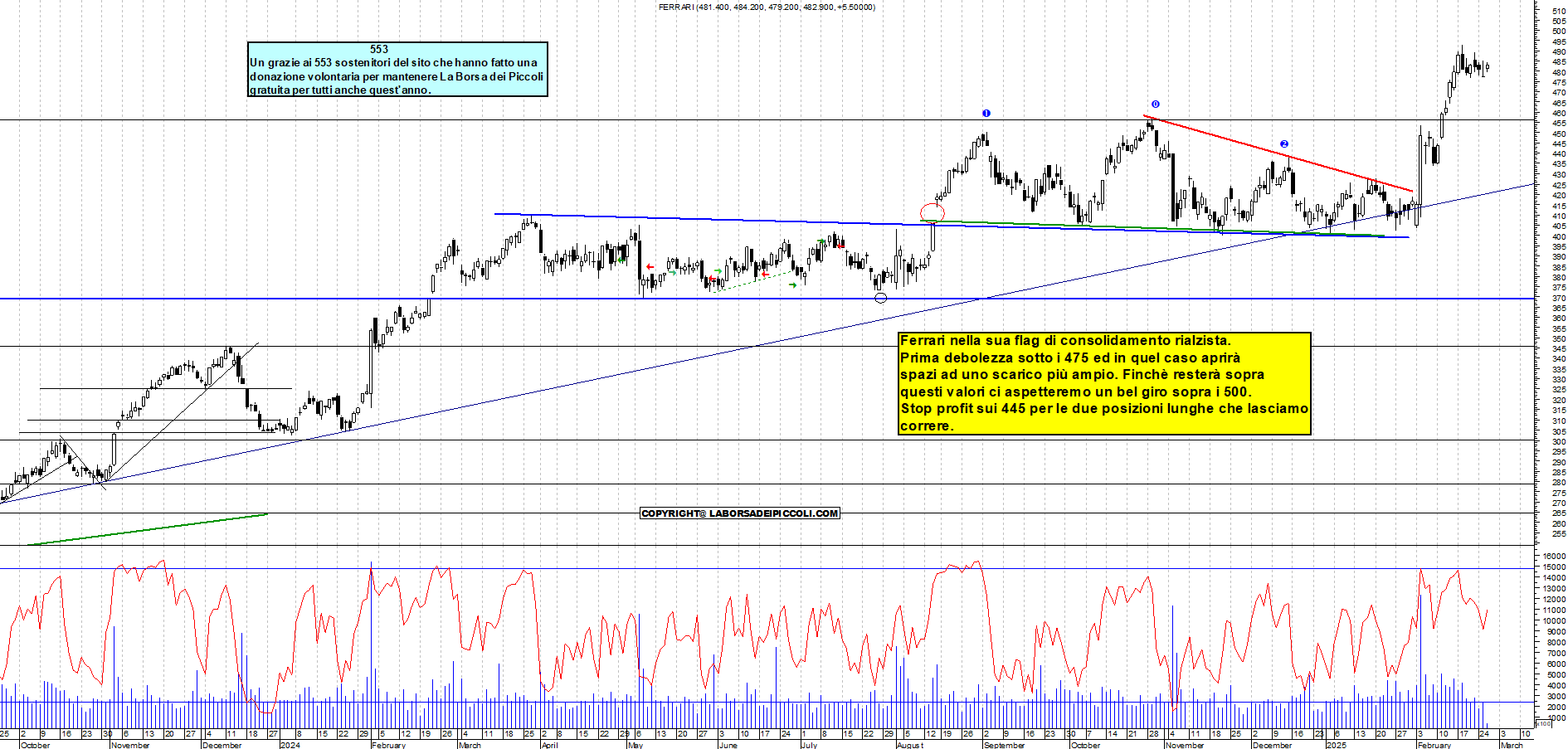1568x749 pixels.
Task: Click the 'May' month label
Action: coord(635,745)
